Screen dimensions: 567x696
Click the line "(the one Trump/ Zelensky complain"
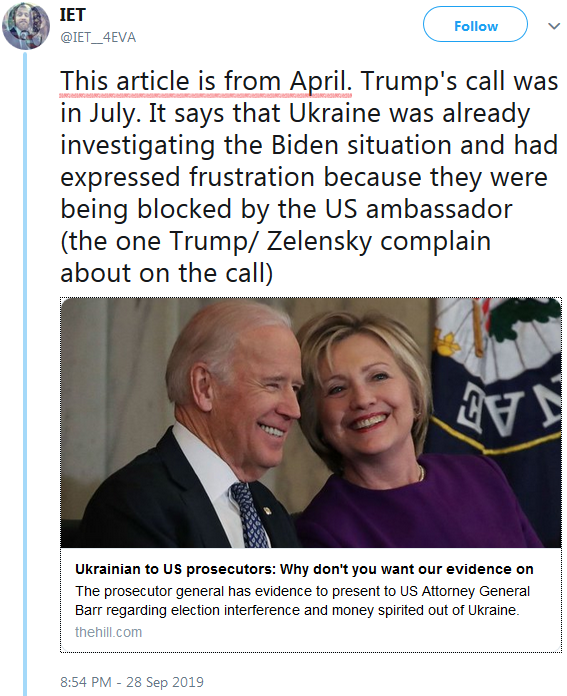click(x=276, y=241)
